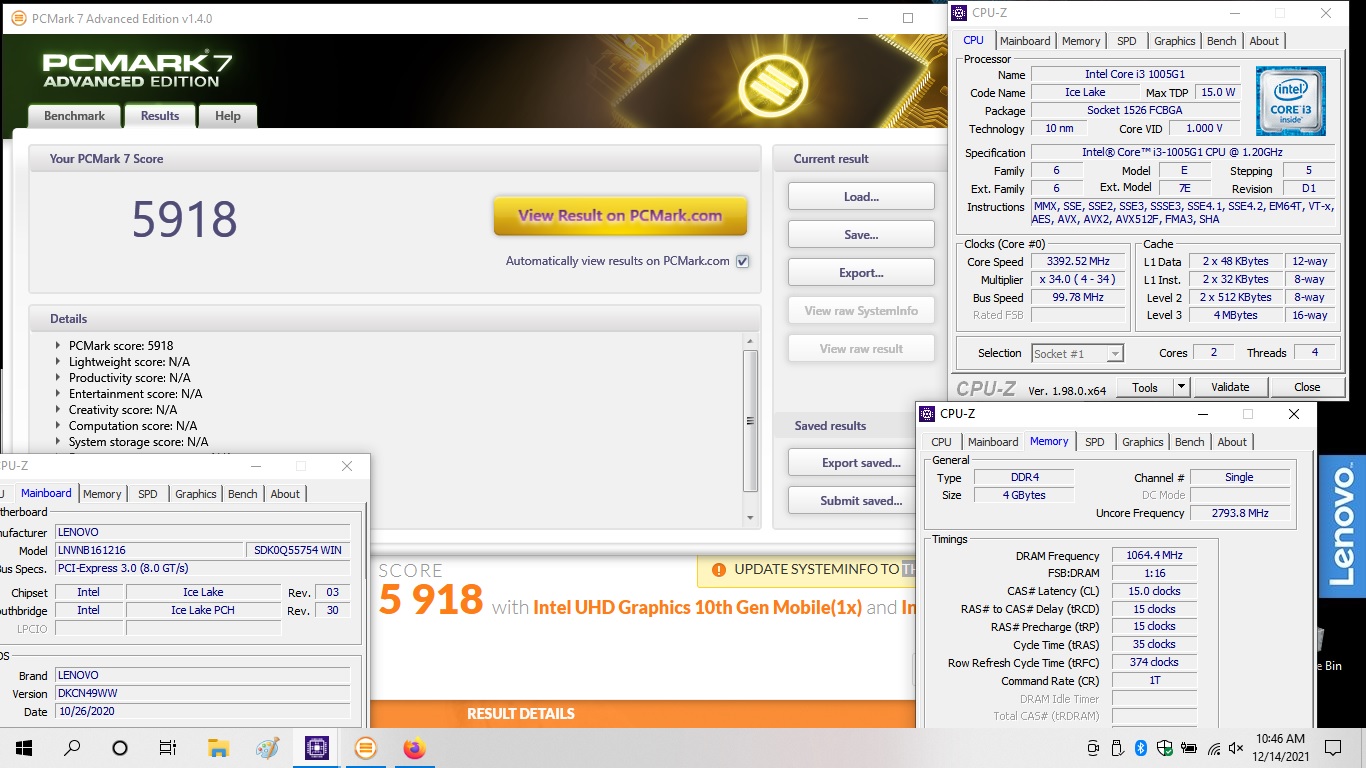
Task: Expand the PCMark score 5918 row
Action: (58, 346)
